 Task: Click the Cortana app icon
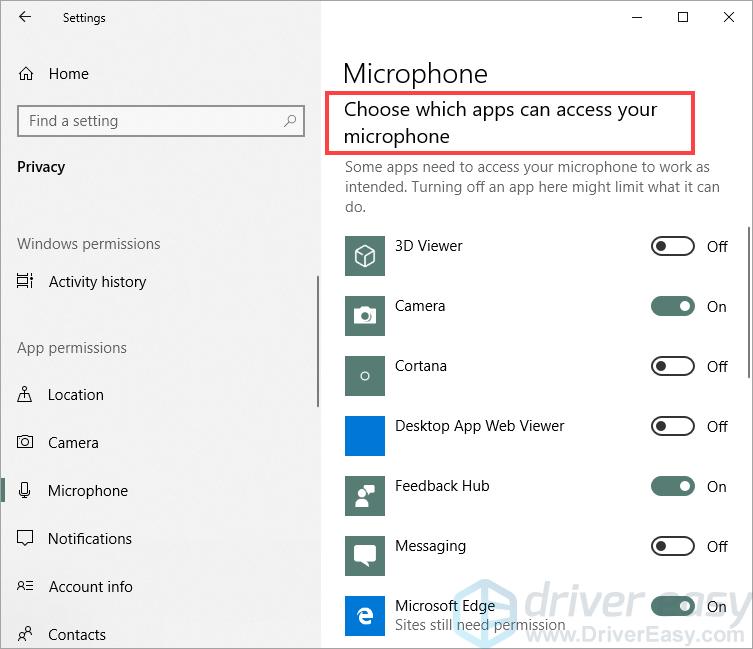364,376
